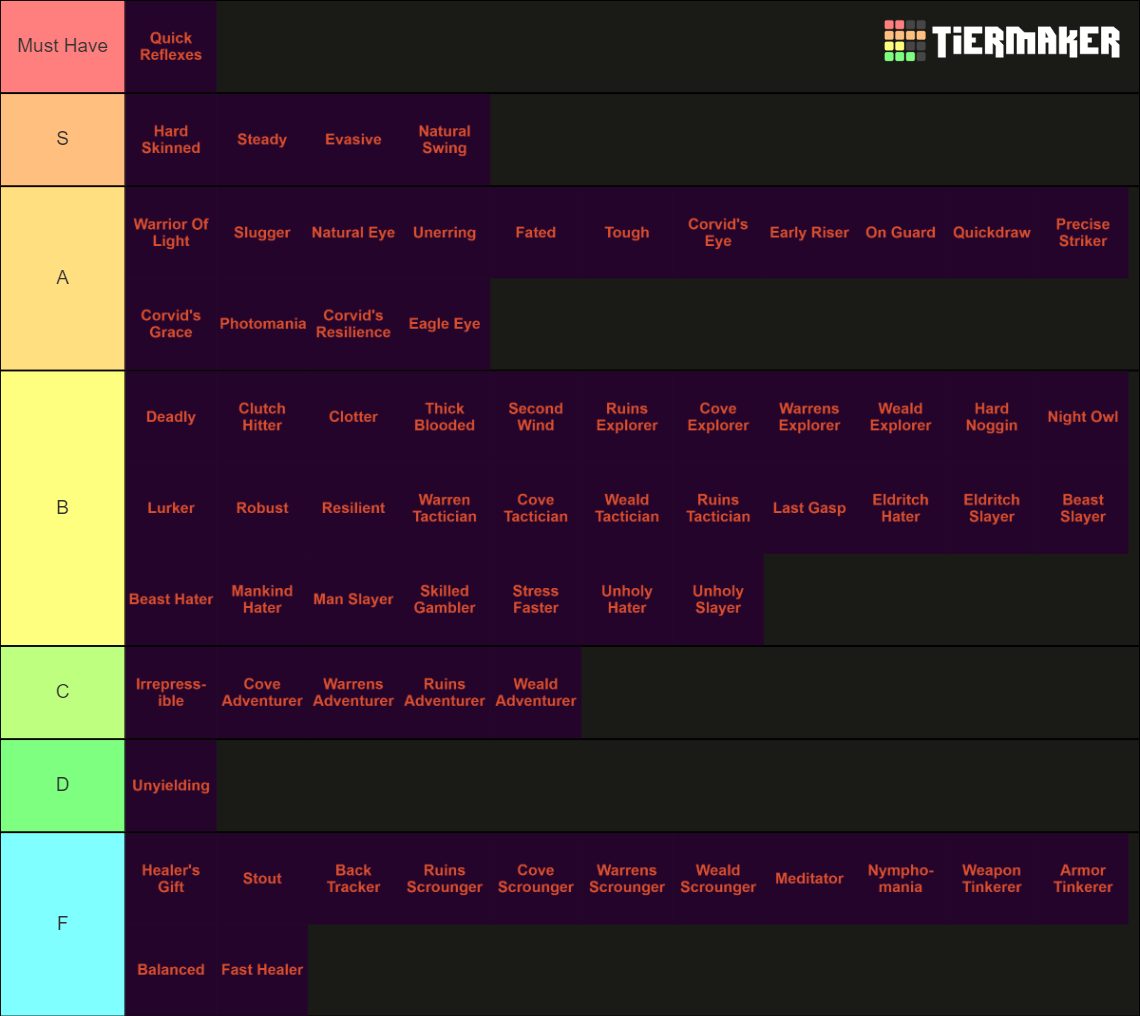Select the Fast Healer tile
The height and width of the screenshot is (1016, 1140).
point(262,969)
